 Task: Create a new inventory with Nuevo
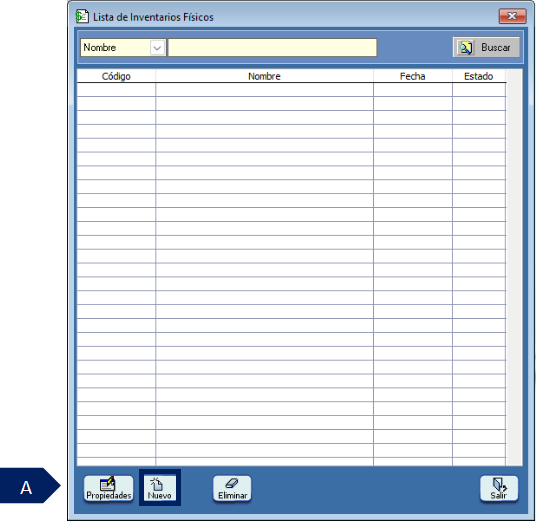[x=160, y=488]
